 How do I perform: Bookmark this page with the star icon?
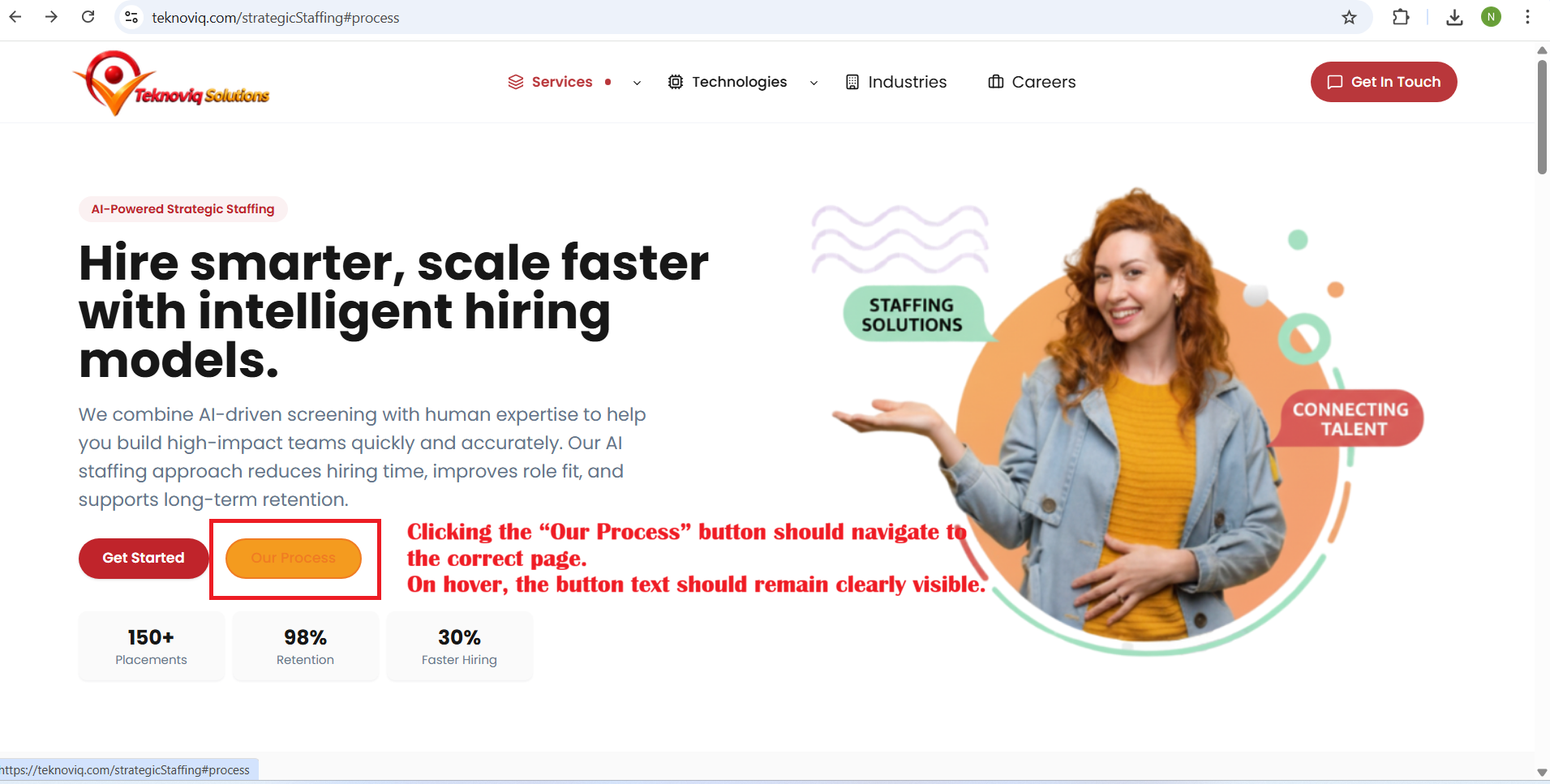[1349, 17]
